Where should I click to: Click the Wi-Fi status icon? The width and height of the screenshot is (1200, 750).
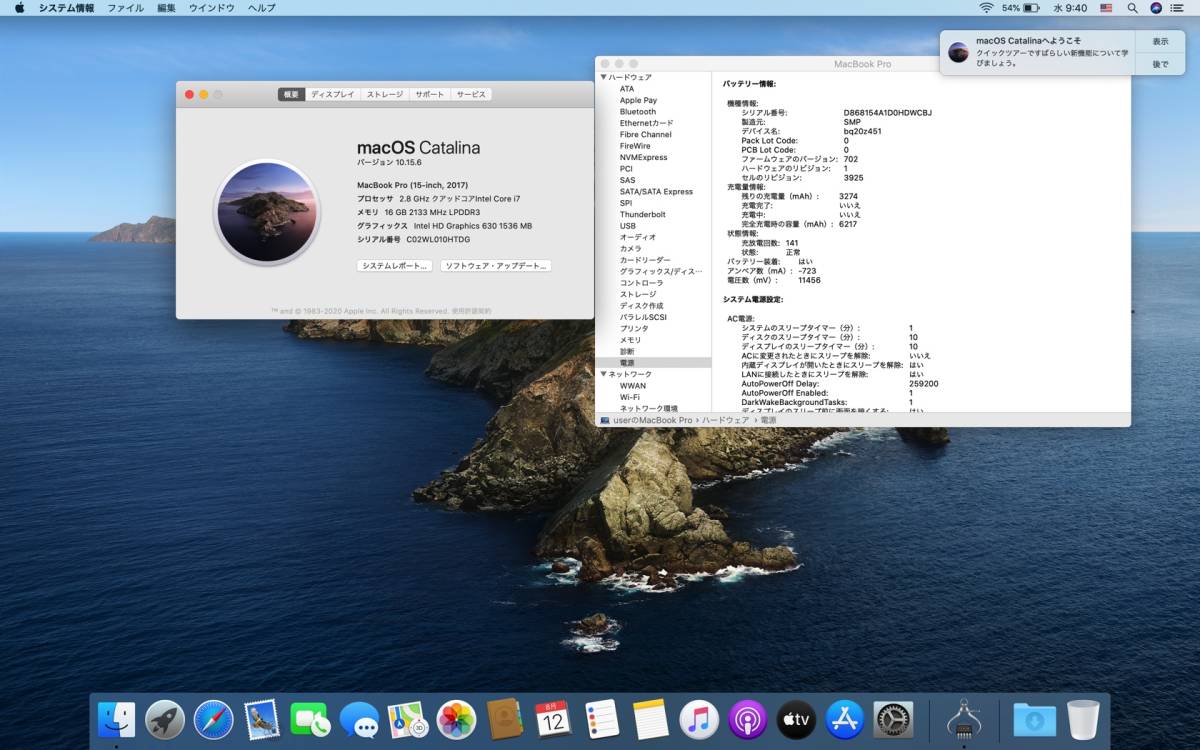(986, 8)
